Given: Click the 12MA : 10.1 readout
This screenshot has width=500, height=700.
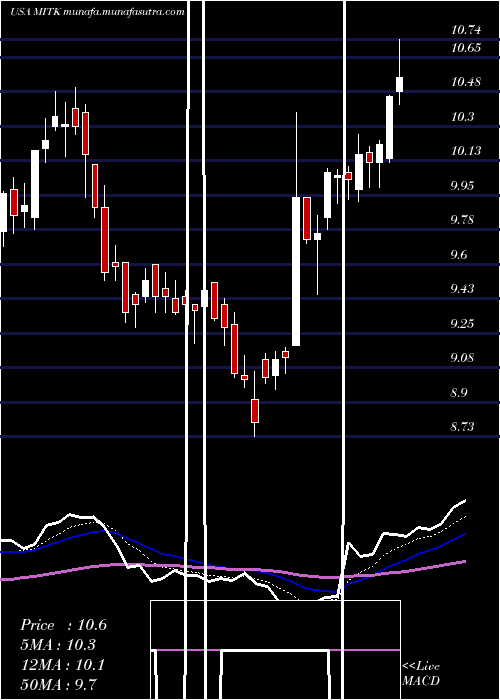Looking at the screenshot, I should pyautogui.click(x=63, y=665).
